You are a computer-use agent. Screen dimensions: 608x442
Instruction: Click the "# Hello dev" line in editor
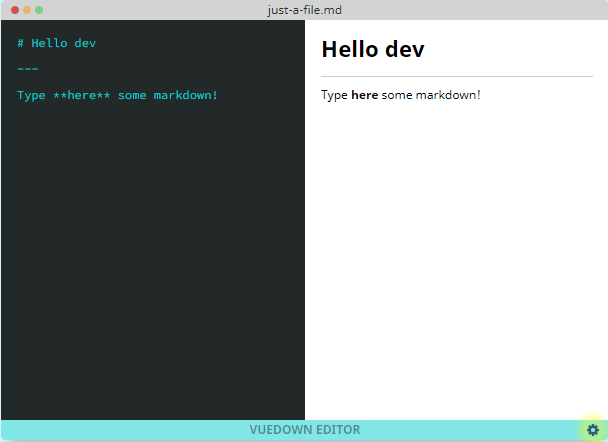pos(57,43)
